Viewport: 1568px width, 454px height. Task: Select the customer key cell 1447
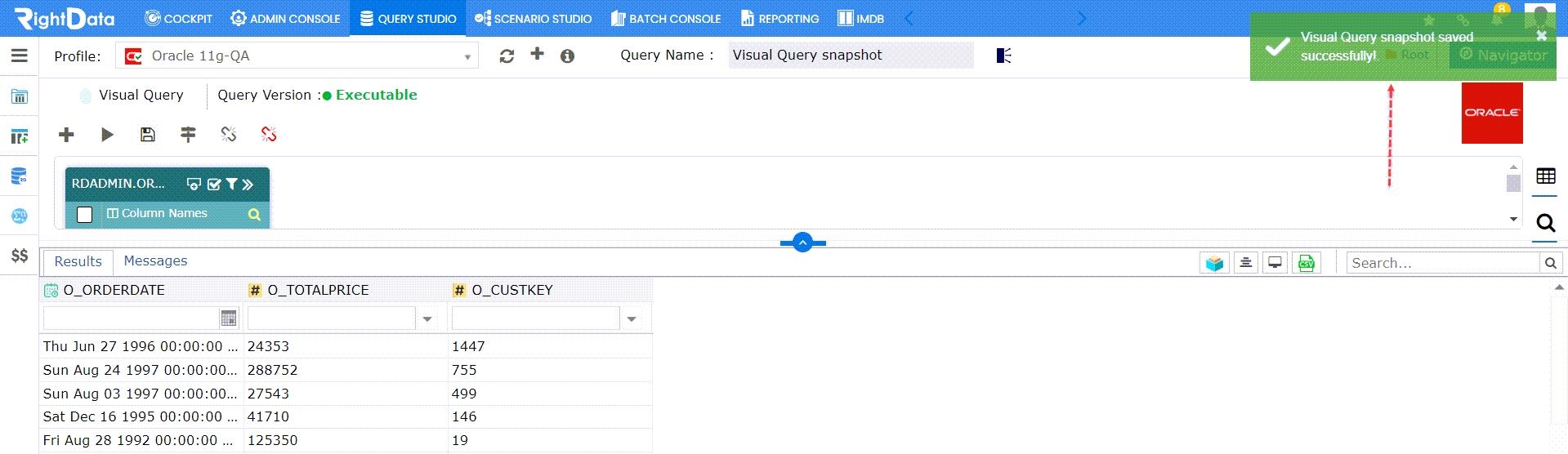[x=550, y=346]
